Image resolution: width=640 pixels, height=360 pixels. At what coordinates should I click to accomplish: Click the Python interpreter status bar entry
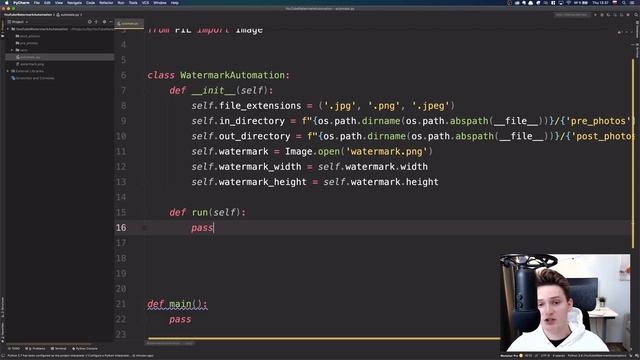596,356
